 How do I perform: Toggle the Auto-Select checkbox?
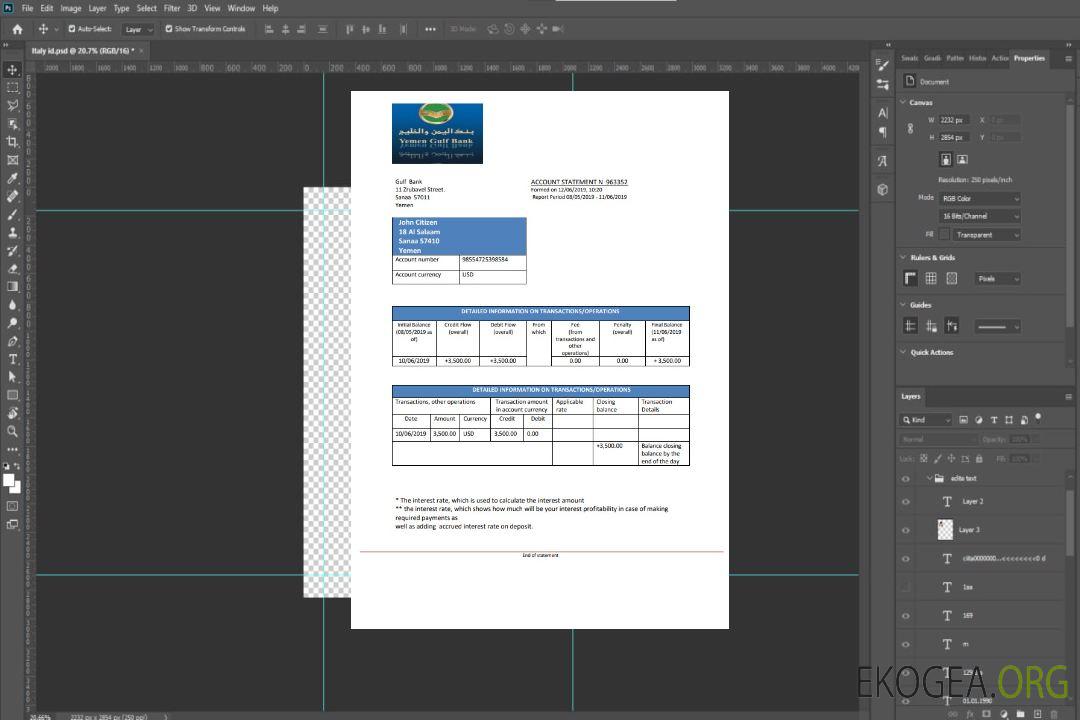71,29
